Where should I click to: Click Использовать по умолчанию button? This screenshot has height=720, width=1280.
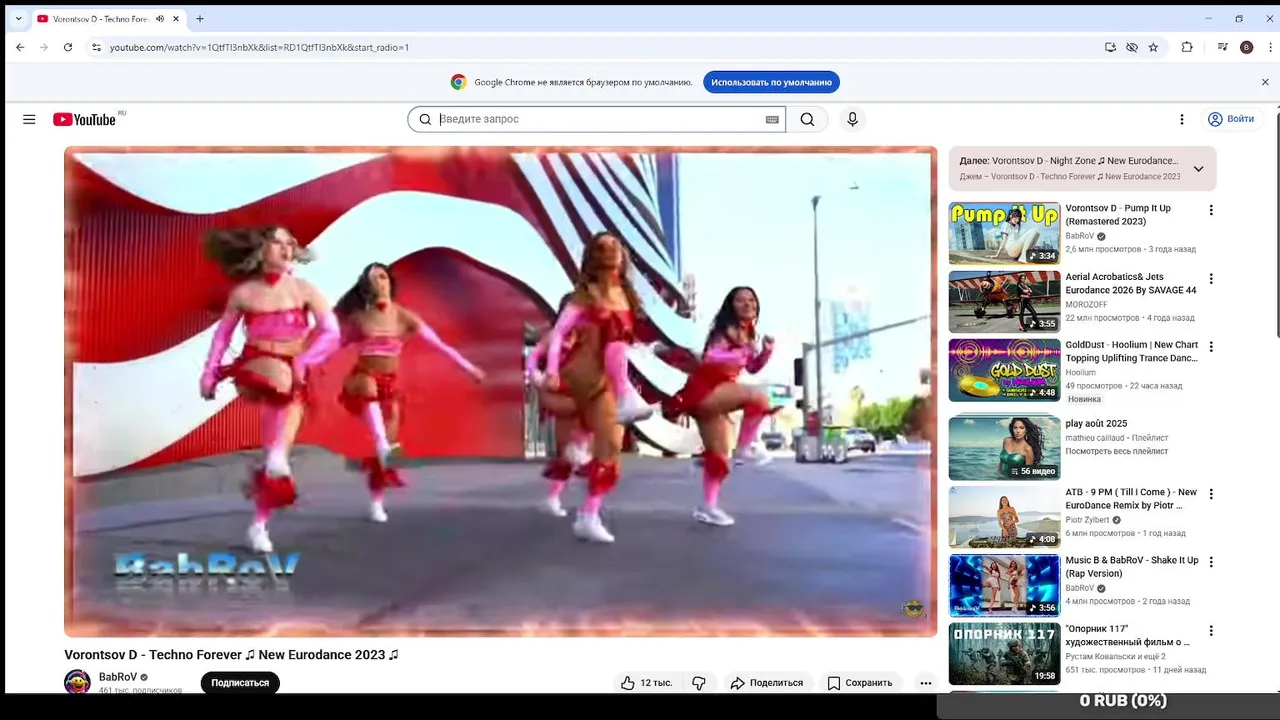771,82
